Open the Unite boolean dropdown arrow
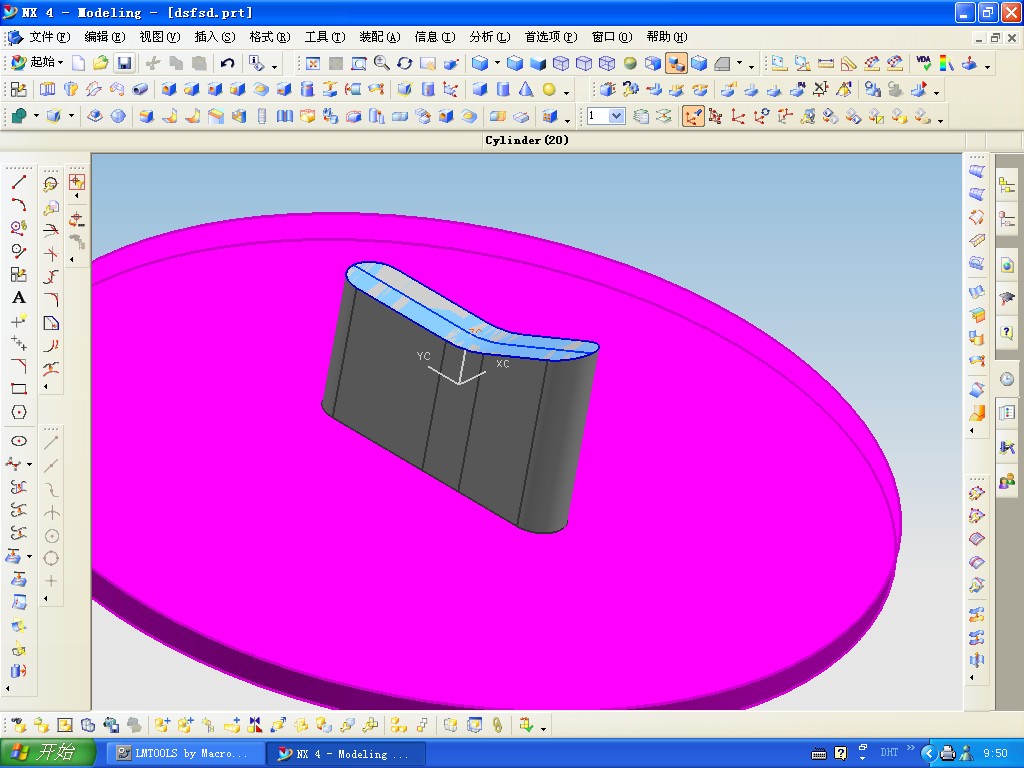 point(36,116)
